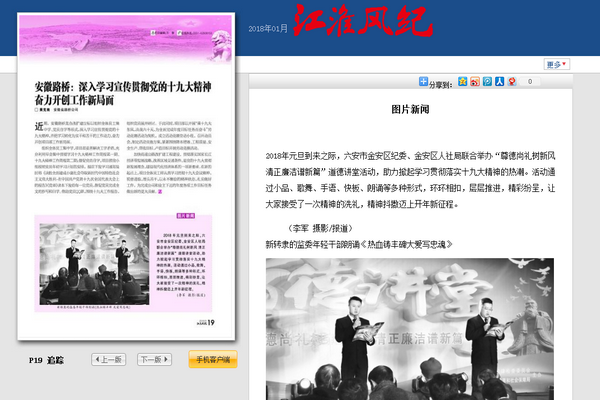Expand the 更多 dropdown

[x=555, y=64]
